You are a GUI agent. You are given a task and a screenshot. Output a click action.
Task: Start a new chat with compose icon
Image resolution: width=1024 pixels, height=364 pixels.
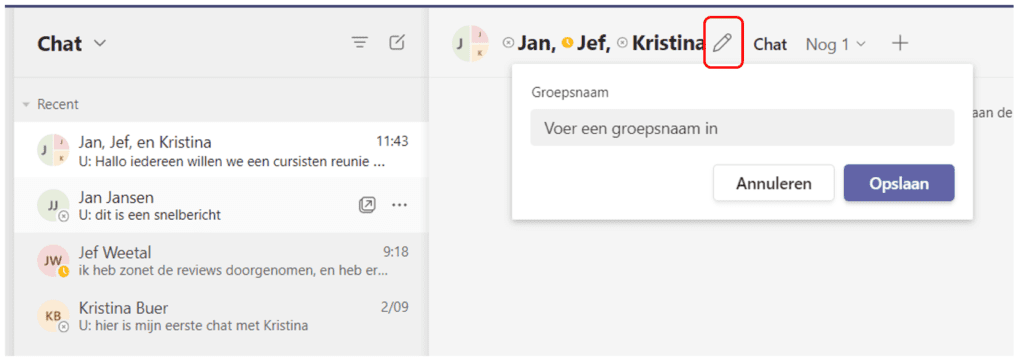click(397, 43)
